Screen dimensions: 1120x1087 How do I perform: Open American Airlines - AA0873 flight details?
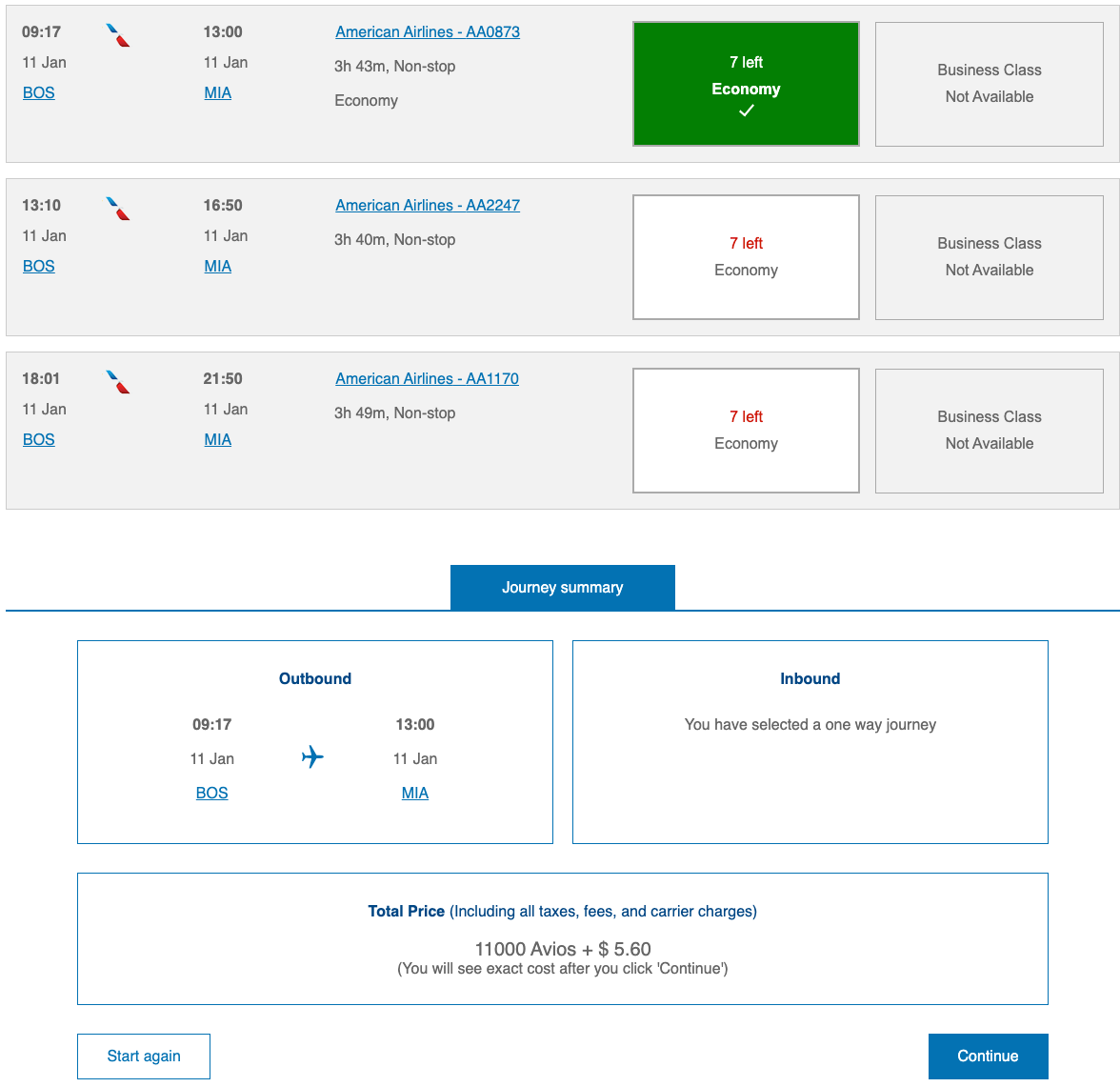pyautogui.click(x=428, y=32)
